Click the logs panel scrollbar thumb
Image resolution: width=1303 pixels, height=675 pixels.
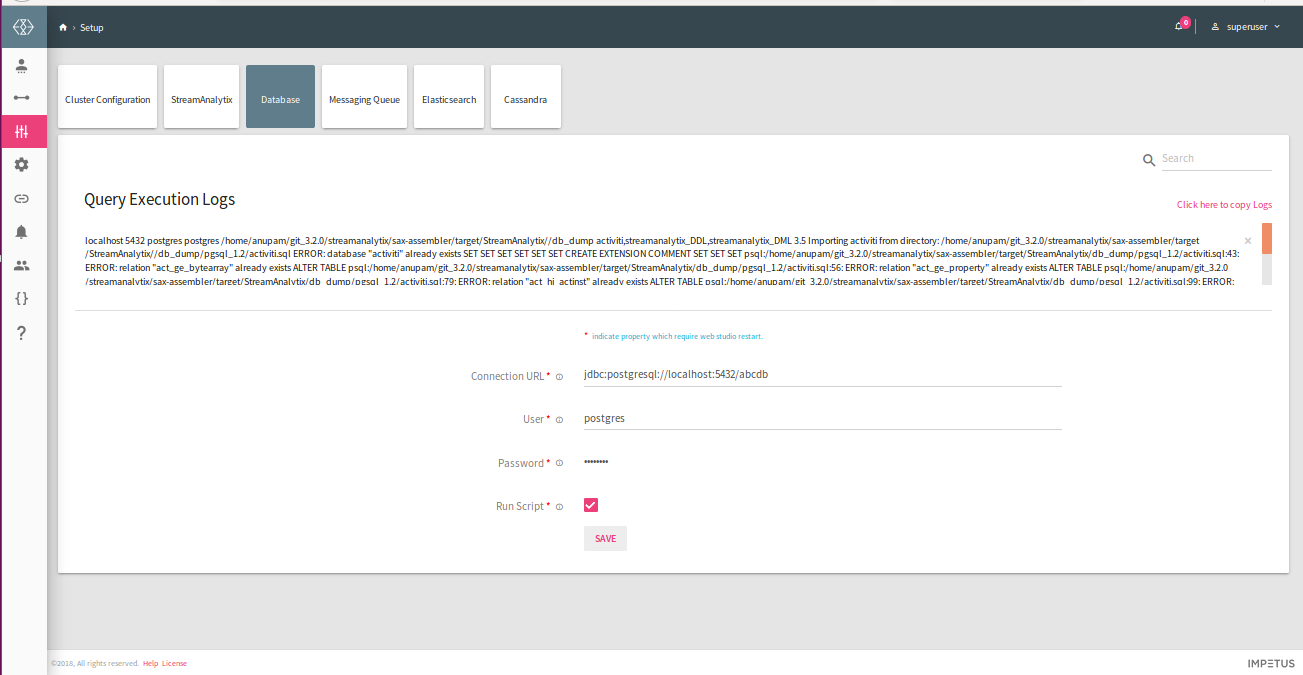point(1267,238)
